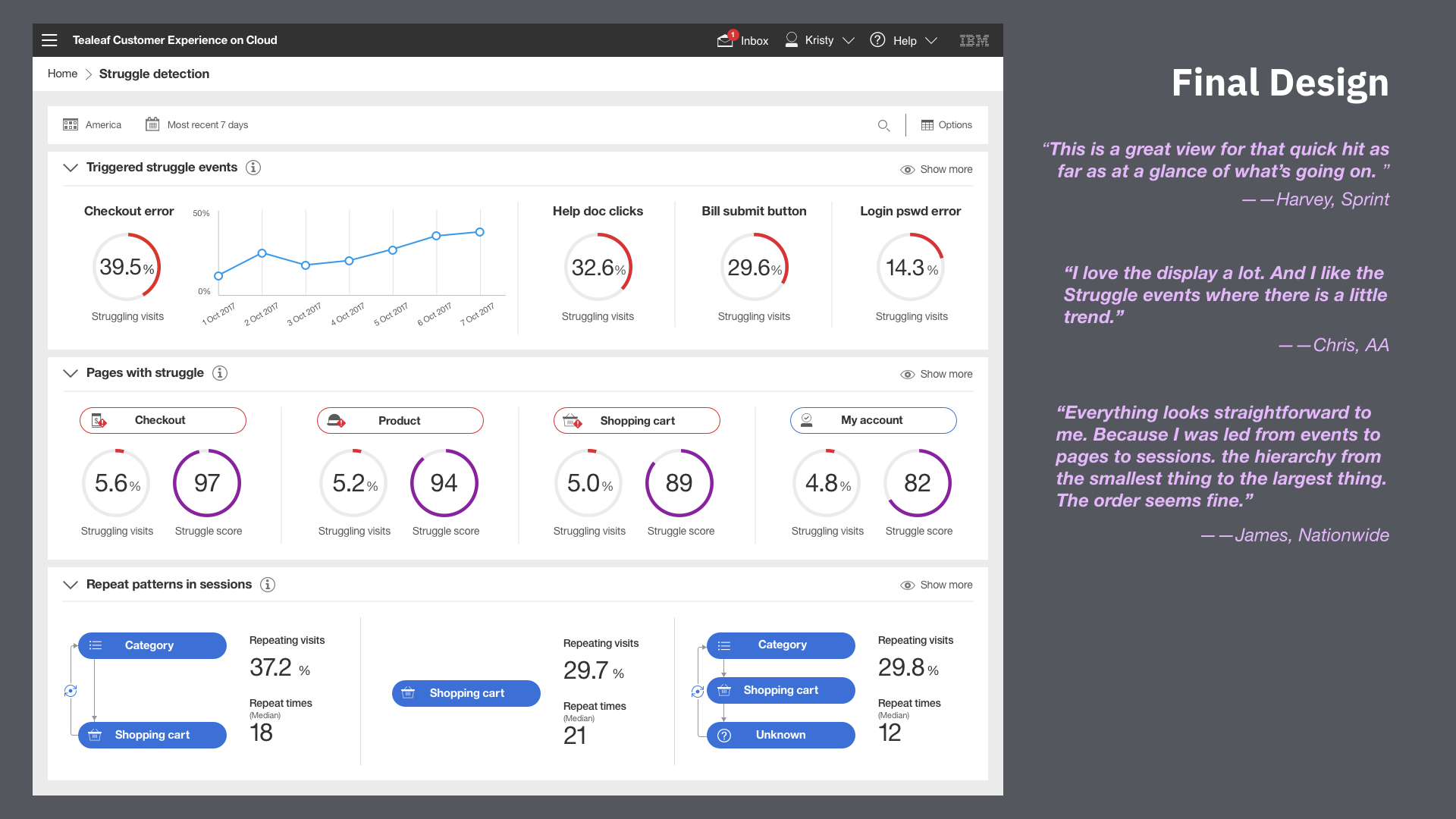
Task: Click the Bill submit button 29.6% gauge
Action: click(755, 267)
